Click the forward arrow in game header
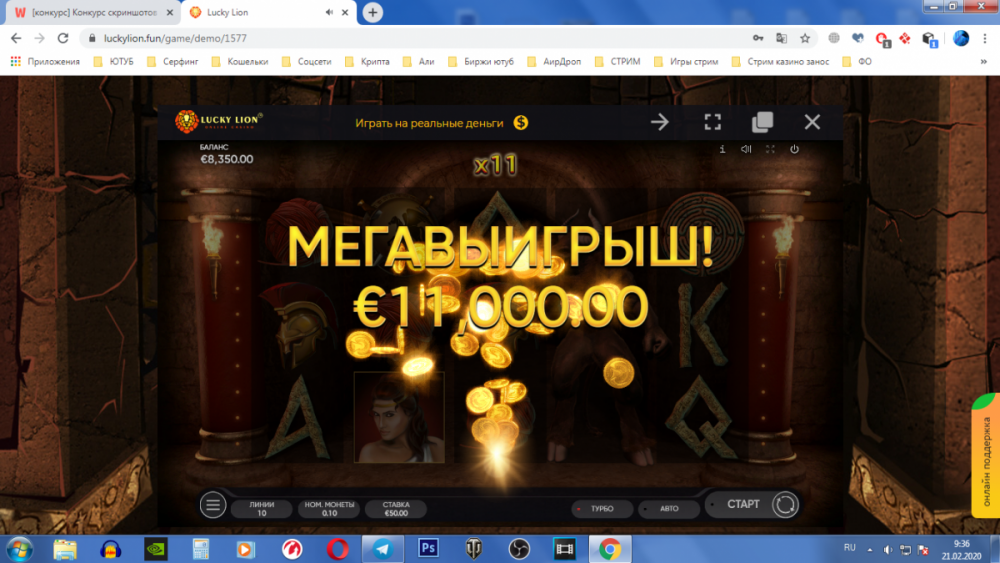The width and height of the screenshot is (1000, 563). 660,122
